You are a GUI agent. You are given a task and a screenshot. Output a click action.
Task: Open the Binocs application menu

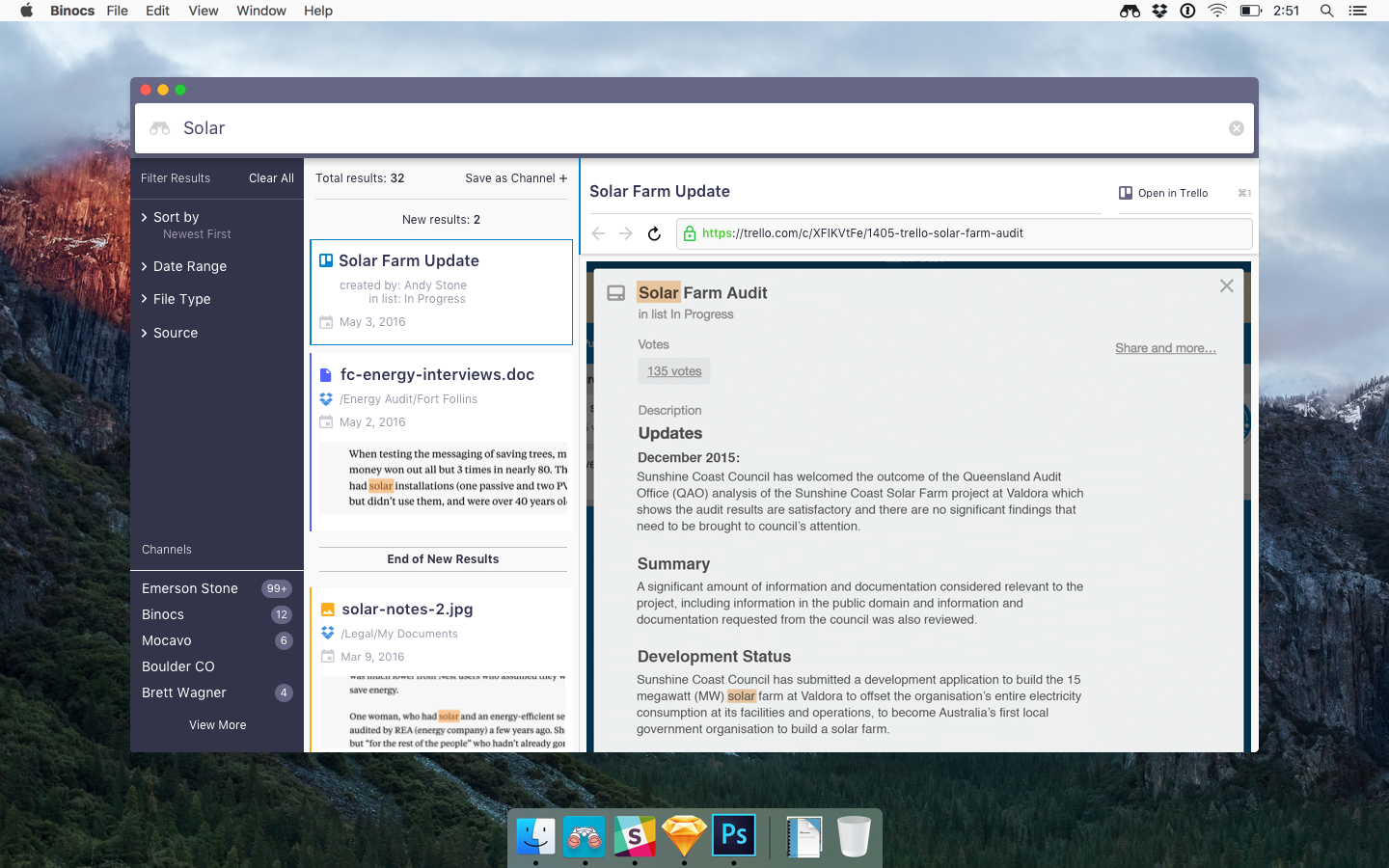[x=72, y=11]
